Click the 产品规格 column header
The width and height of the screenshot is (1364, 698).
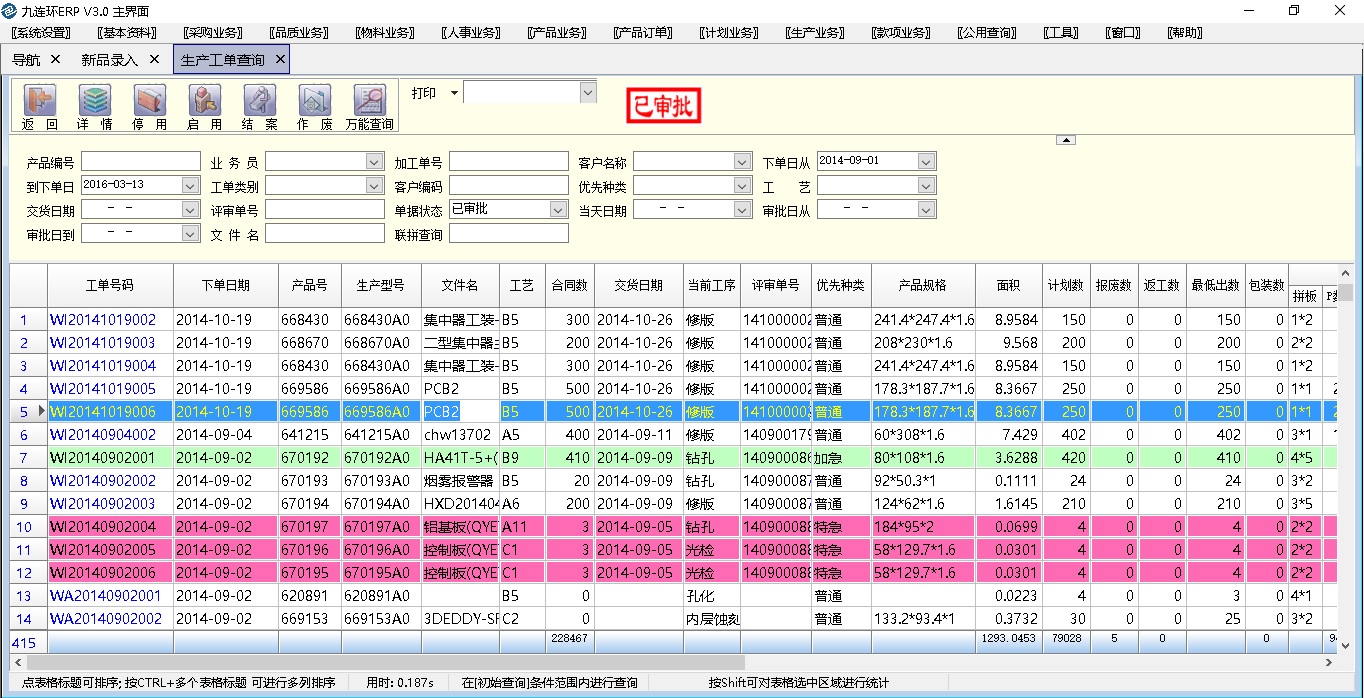pyautogui.click(x=923, y=285)
